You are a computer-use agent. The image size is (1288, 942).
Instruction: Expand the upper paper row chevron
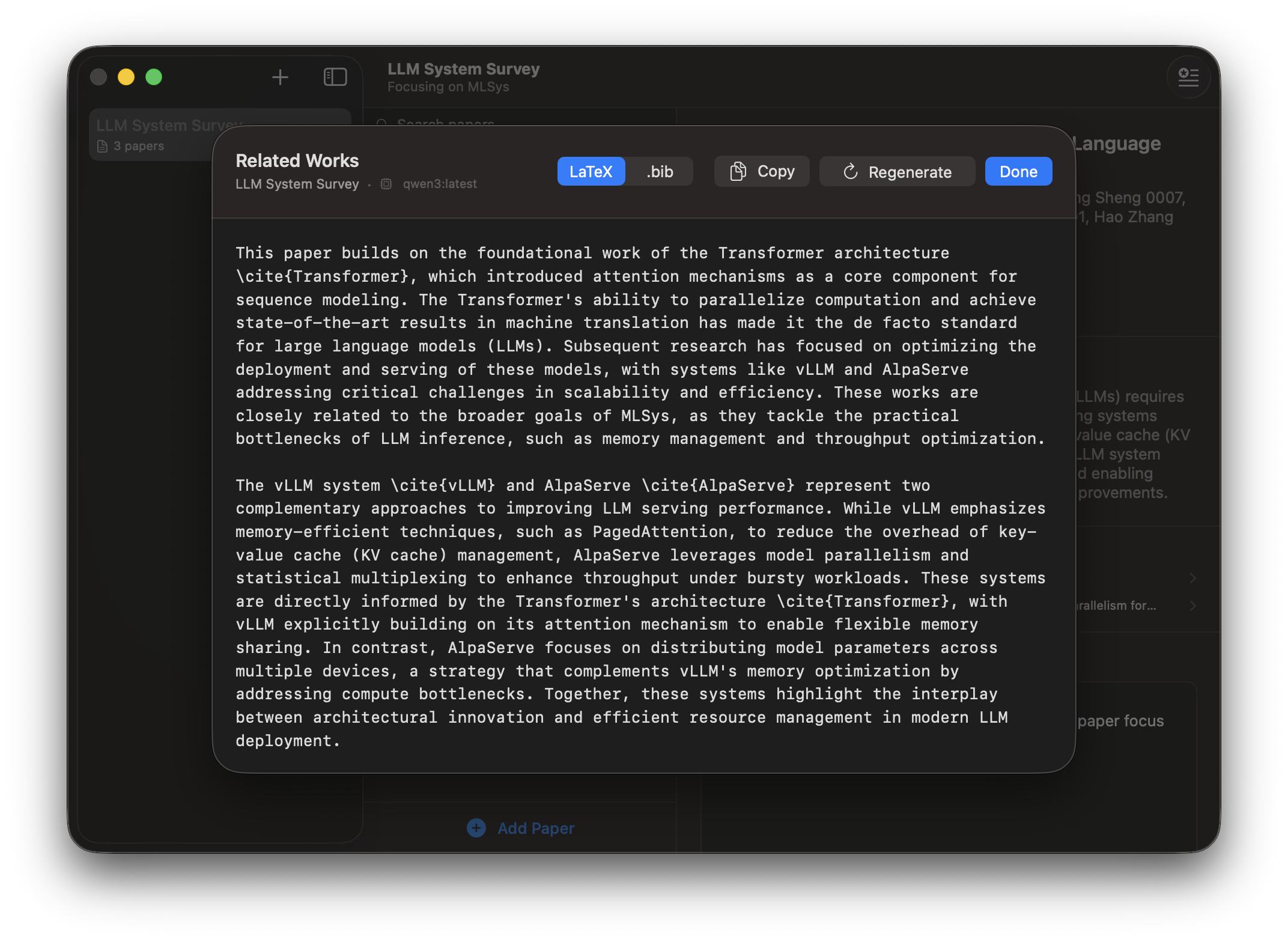1193,579
